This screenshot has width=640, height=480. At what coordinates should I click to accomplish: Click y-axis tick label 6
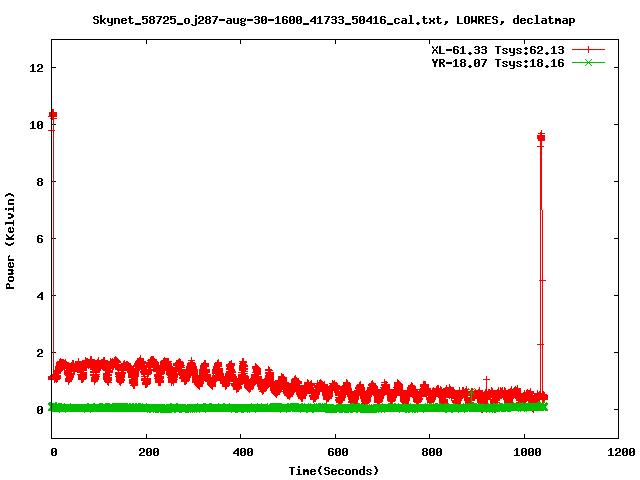click(x=40, y=239)
